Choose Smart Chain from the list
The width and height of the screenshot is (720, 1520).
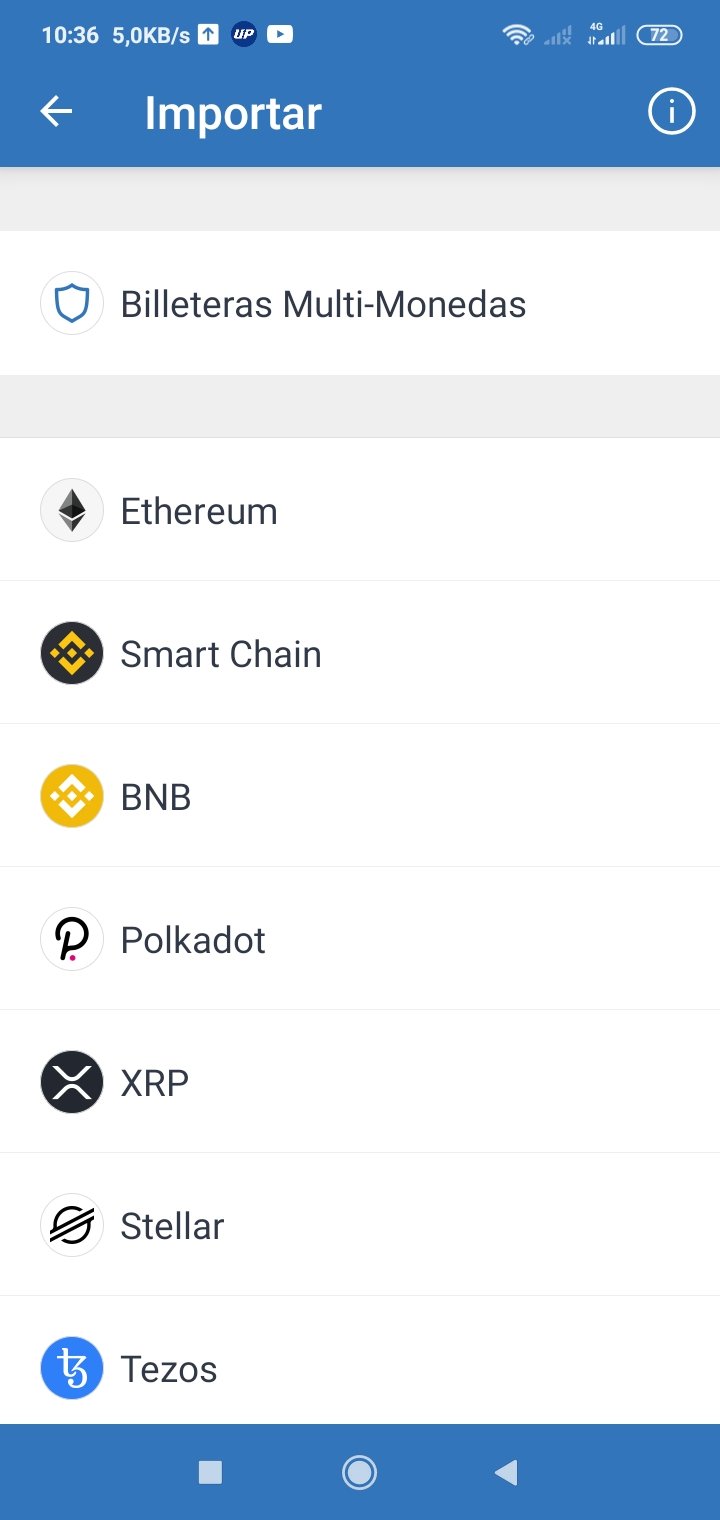[x=360, y=653]
